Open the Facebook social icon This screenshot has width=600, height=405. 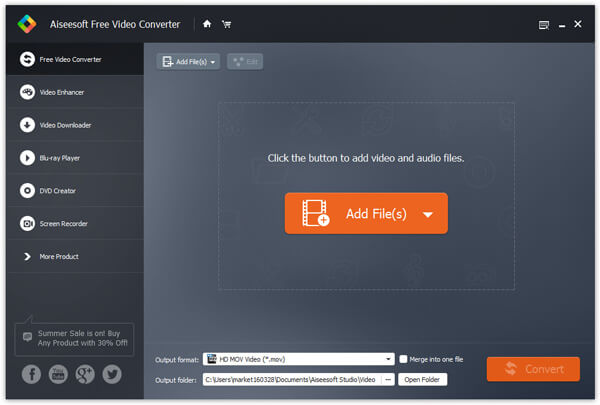[x=31, y=374]
